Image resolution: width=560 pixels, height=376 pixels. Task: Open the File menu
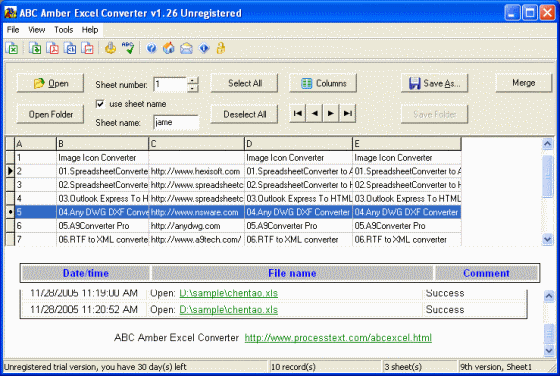coord(13,30)
